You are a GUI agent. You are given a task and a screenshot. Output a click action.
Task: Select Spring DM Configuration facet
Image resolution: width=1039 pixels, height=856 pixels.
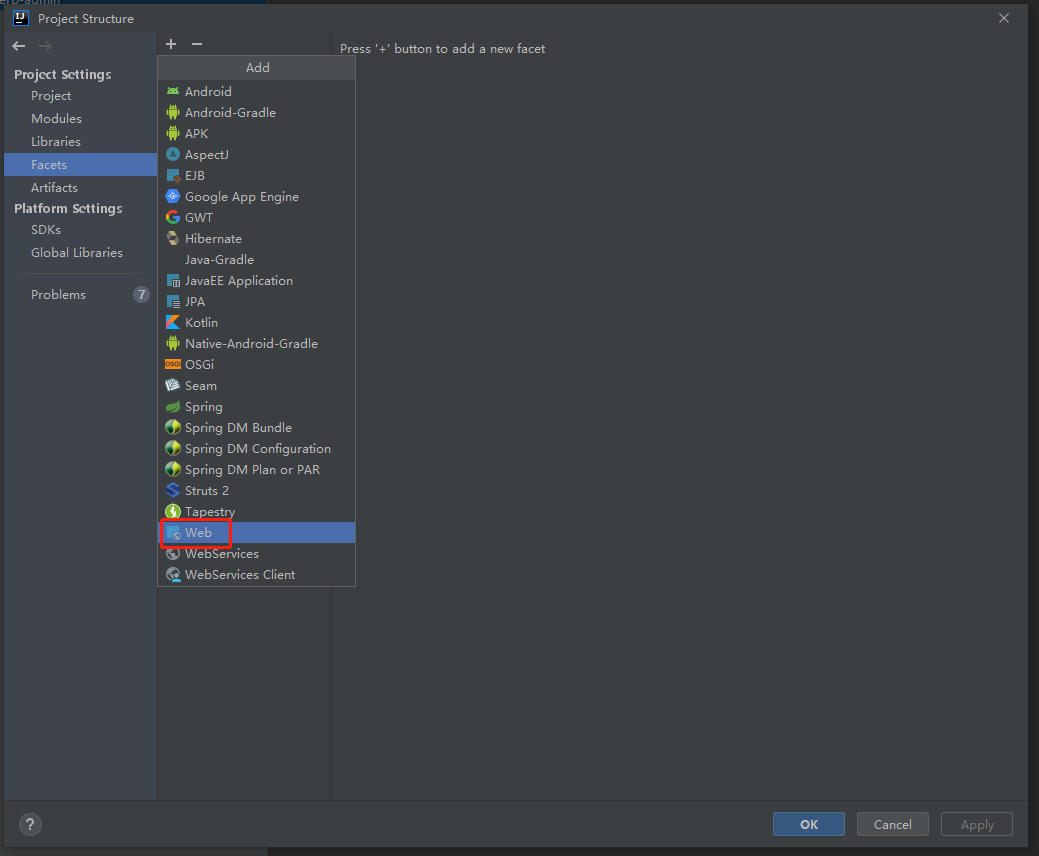click(x=256, y=449)
